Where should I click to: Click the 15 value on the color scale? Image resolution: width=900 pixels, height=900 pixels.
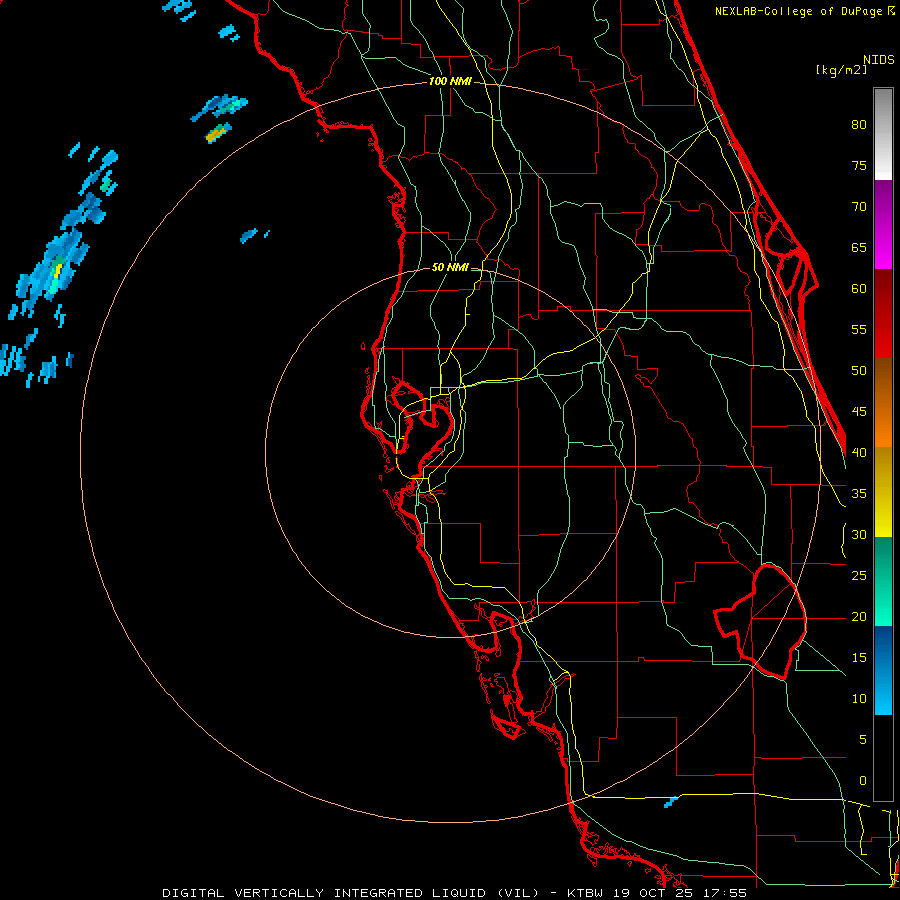pos(859,658)
